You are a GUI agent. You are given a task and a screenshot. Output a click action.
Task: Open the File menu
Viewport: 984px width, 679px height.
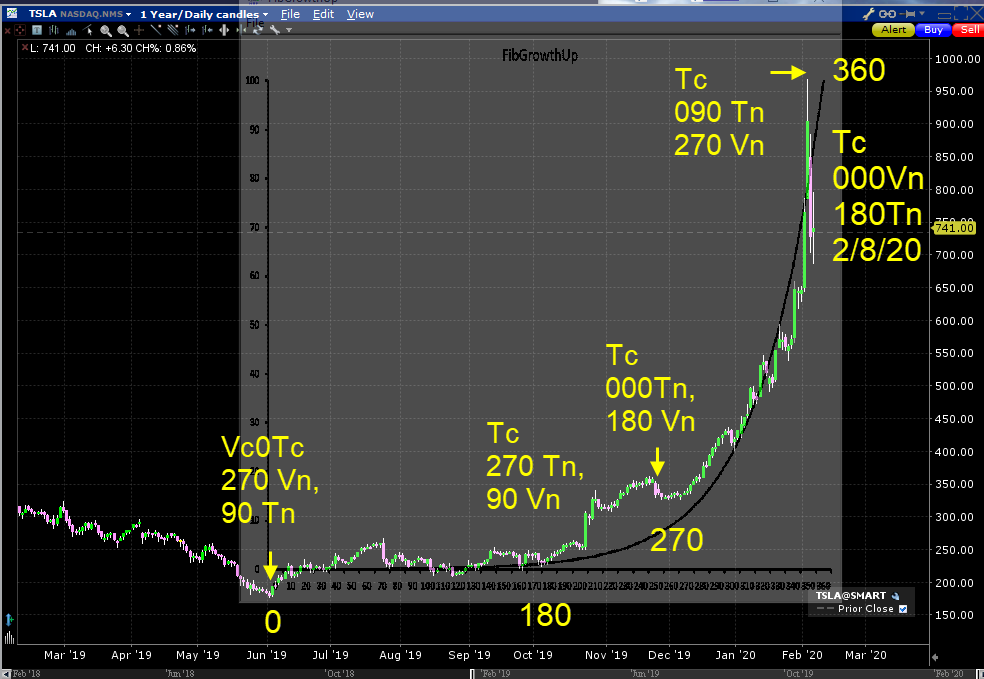(x=290, y=14)
